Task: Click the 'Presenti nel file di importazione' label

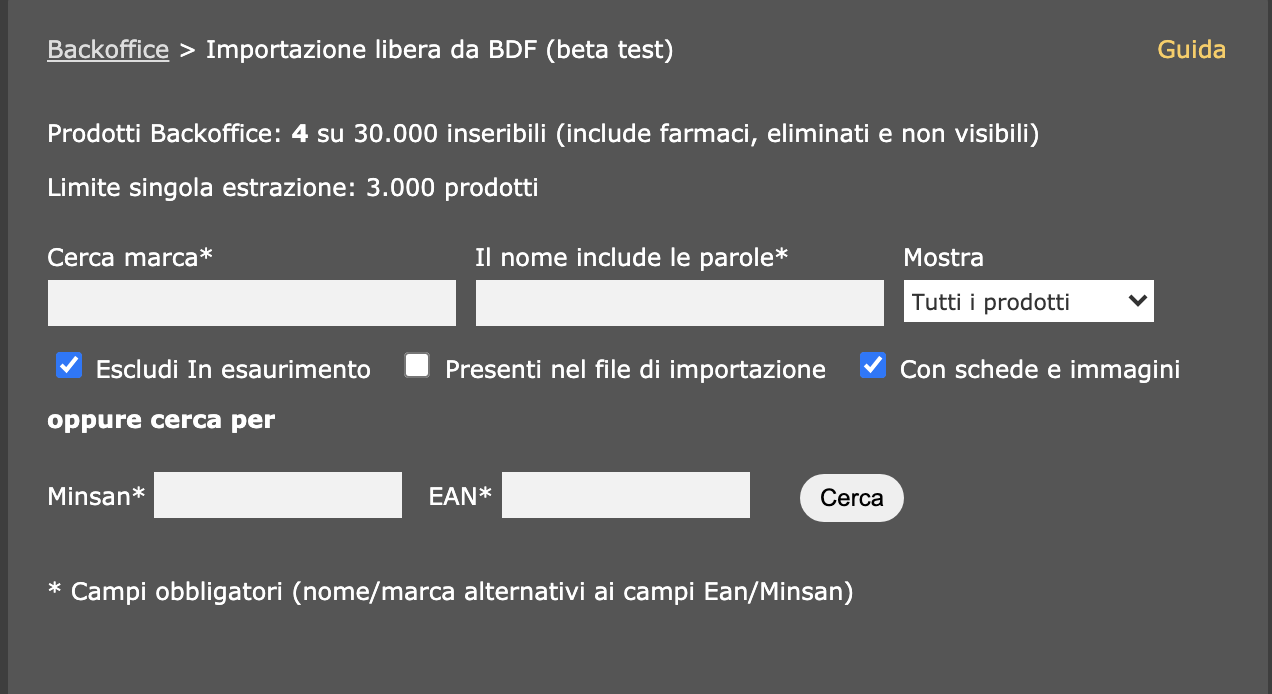Action: 635,370
